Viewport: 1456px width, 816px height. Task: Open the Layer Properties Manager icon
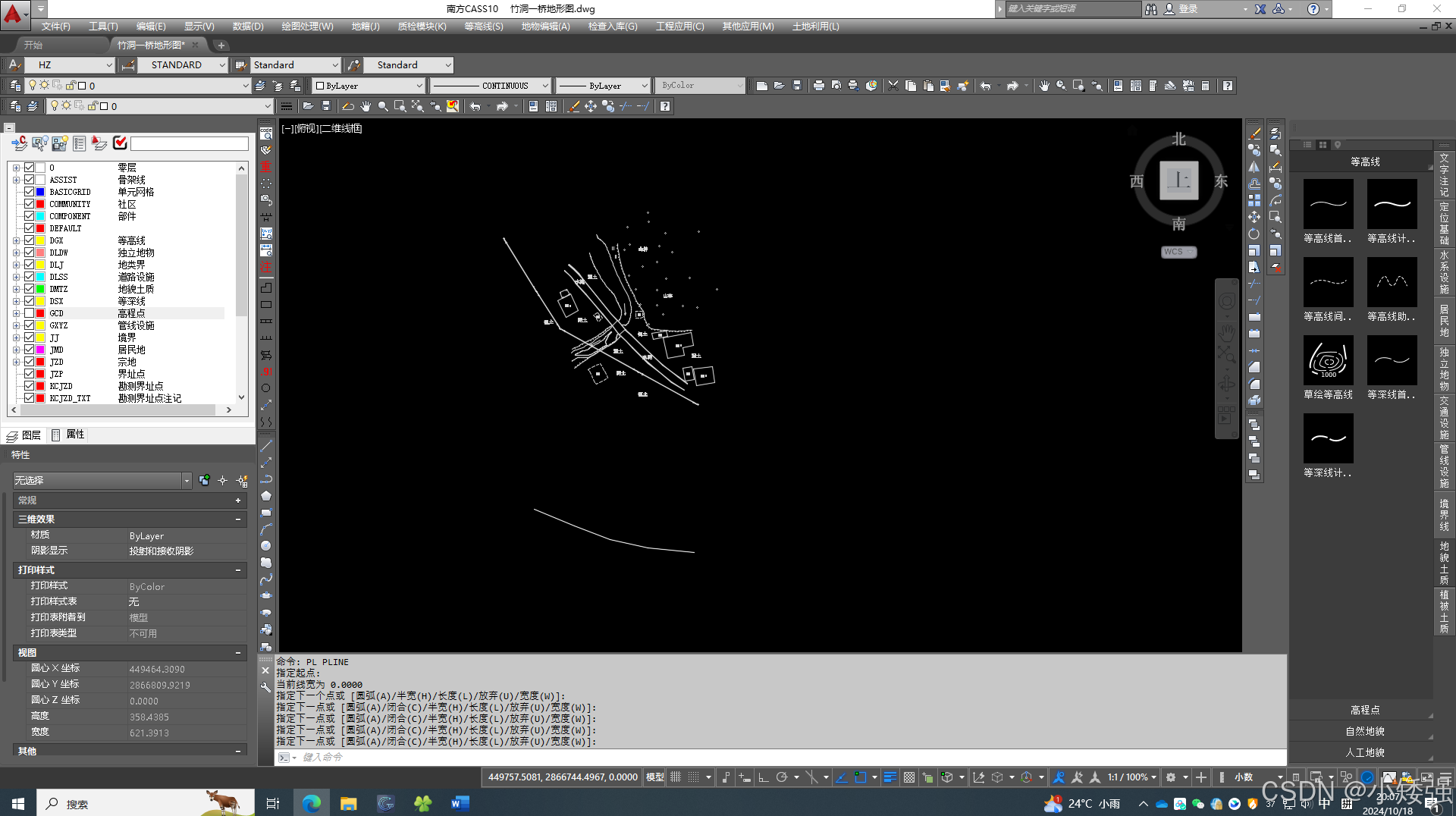pos(15,86)
